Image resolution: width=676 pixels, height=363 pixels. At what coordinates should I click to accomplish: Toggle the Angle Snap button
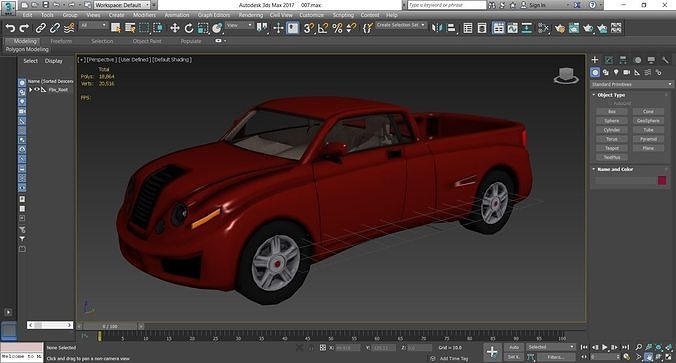323,28
